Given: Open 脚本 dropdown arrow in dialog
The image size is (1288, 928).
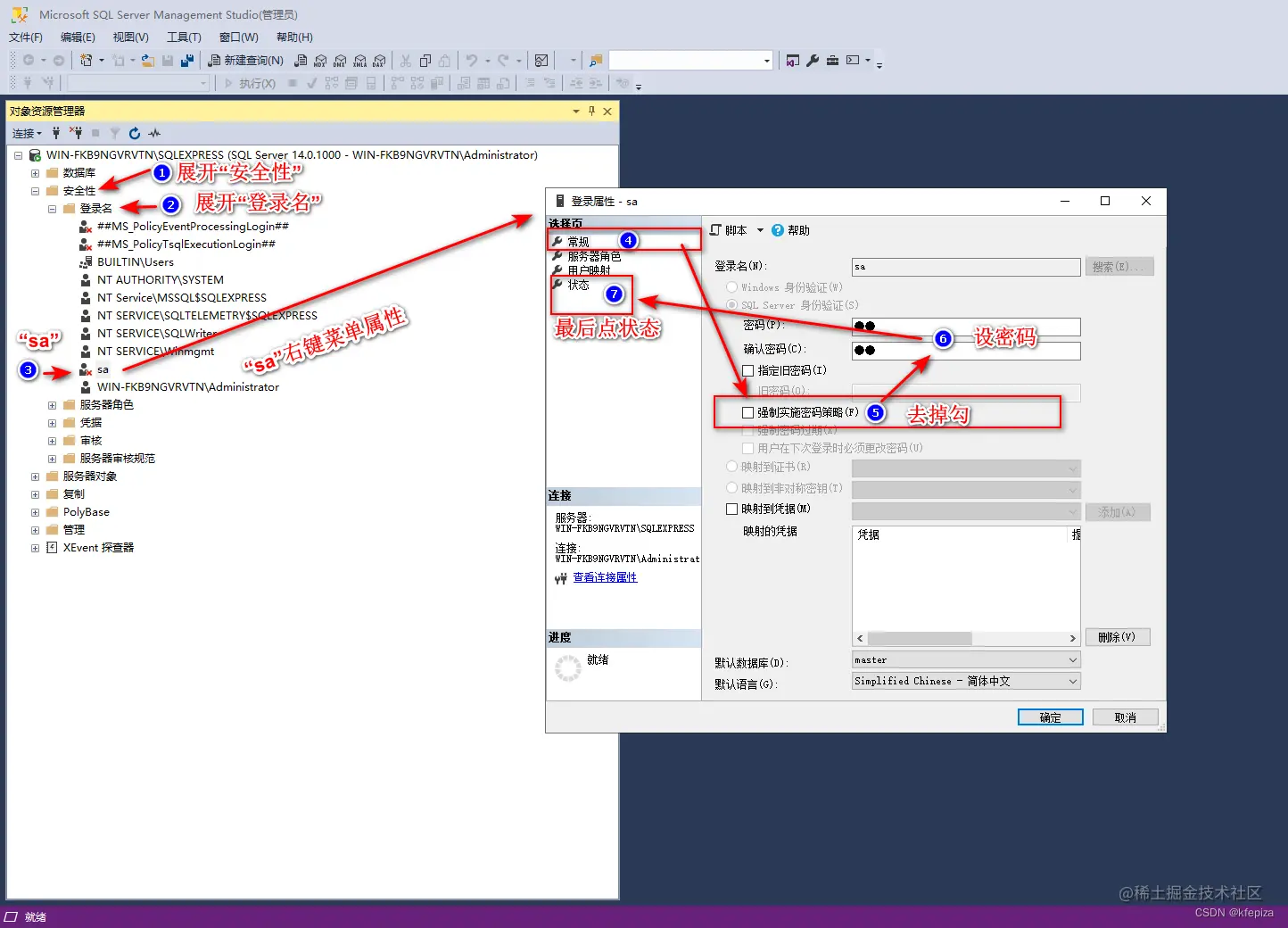Looking at the screenshot, I should (760, 230).
